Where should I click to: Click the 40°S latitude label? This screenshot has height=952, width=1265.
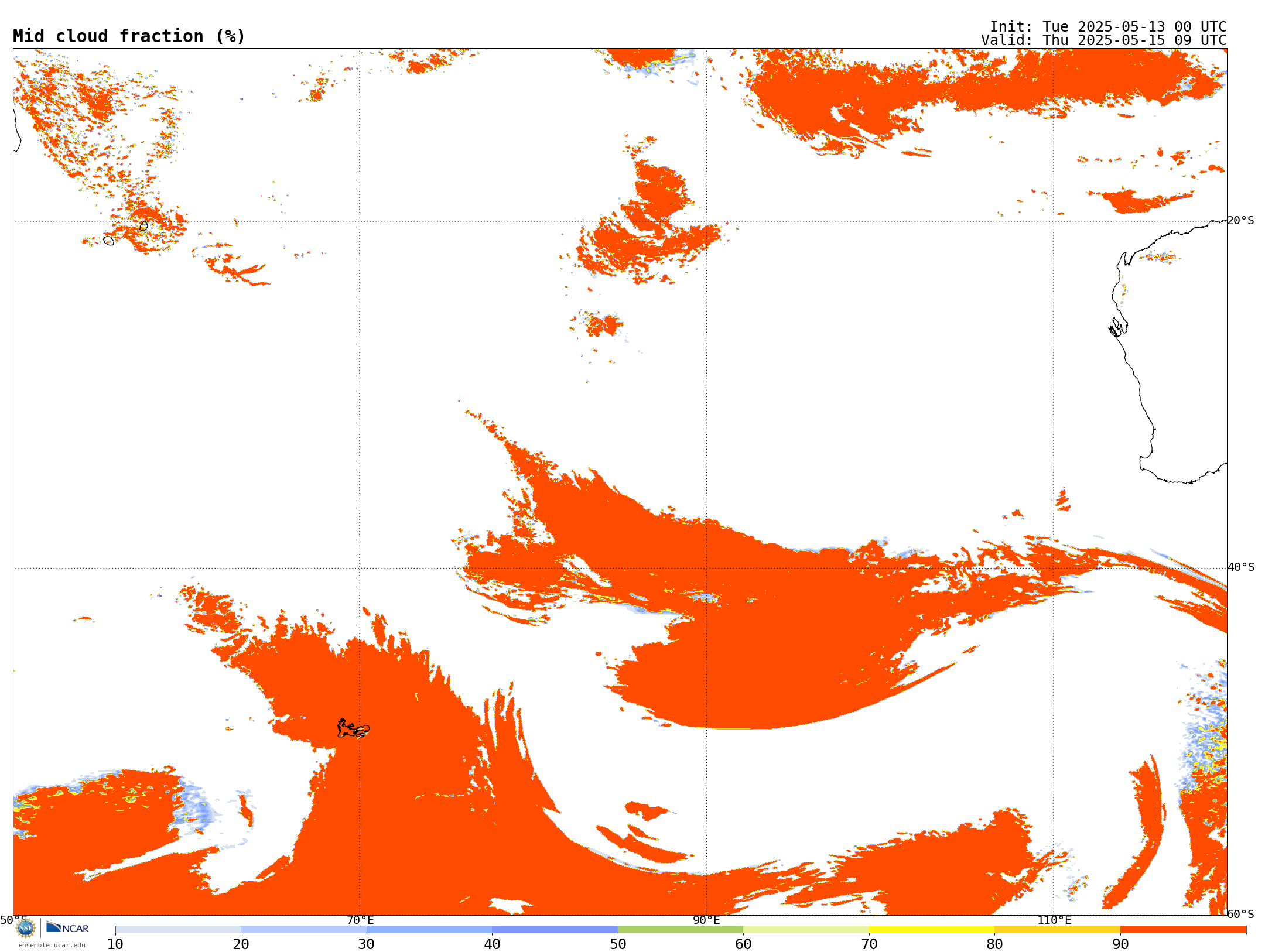(x=1241, y=567)
